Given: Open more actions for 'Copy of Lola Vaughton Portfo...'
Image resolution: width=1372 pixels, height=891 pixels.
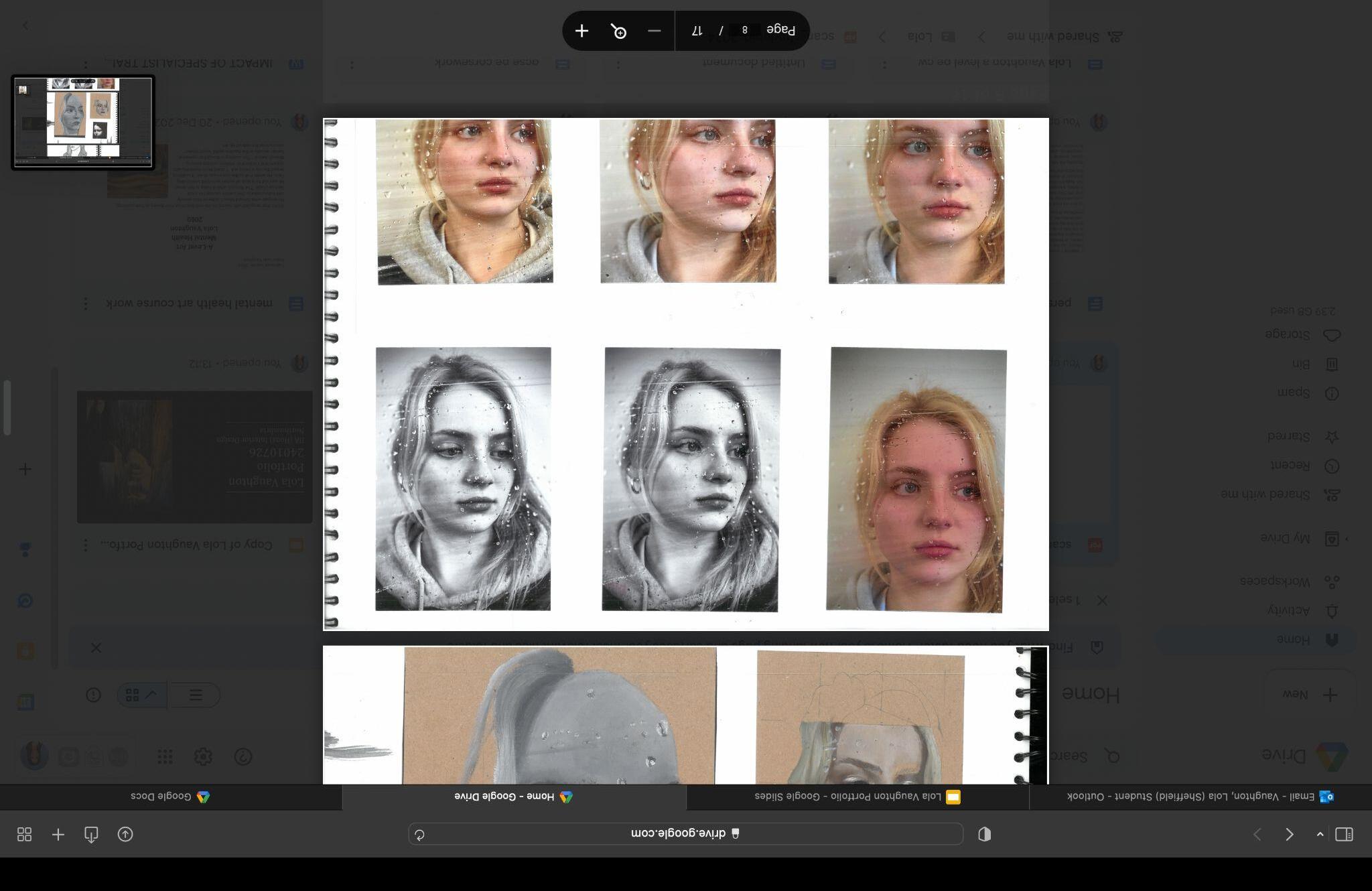Looking at the screenshot, I should [85, 545].
